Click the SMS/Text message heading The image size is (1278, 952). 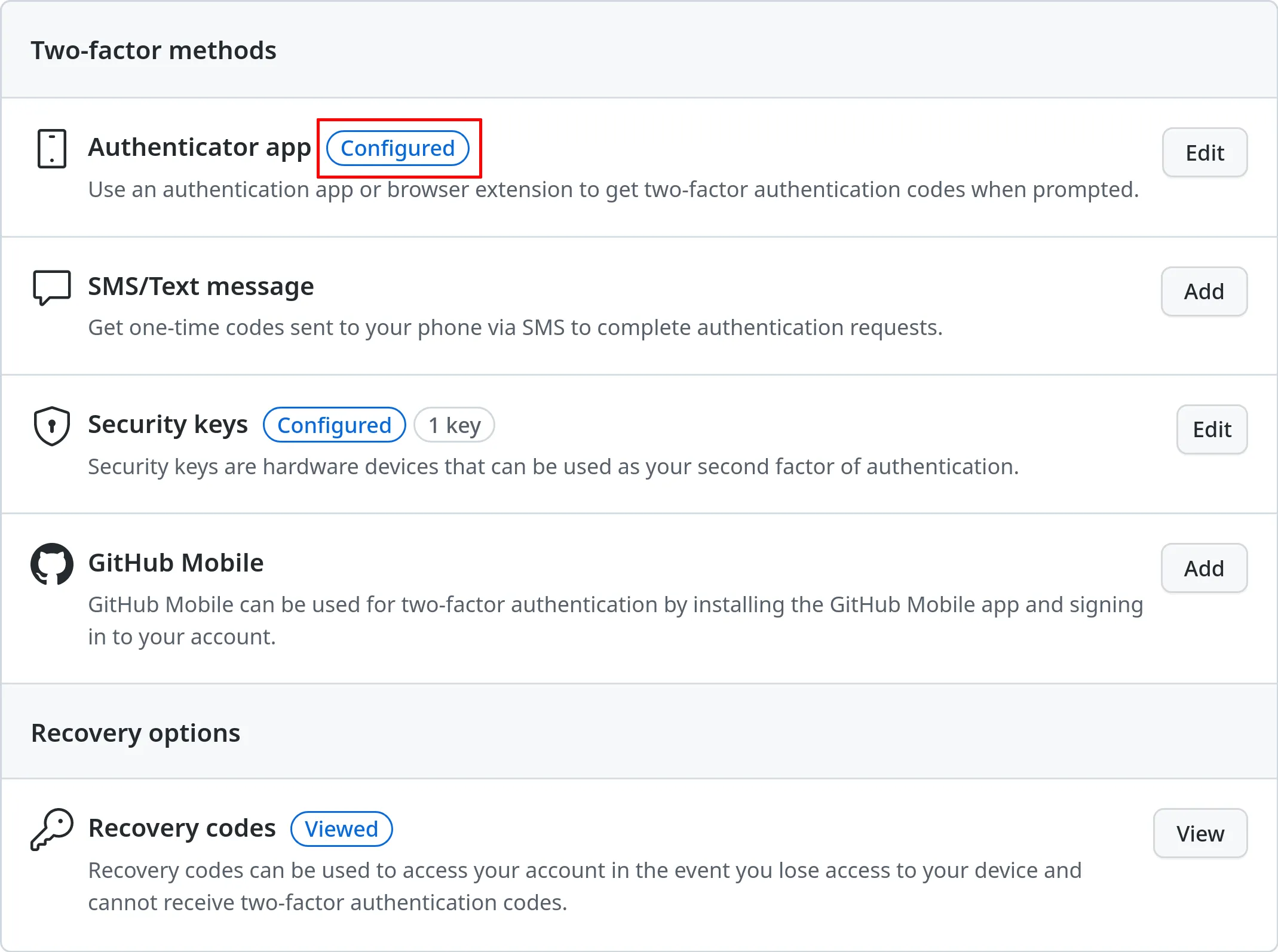pyautogui.click(x=201, y=287)
